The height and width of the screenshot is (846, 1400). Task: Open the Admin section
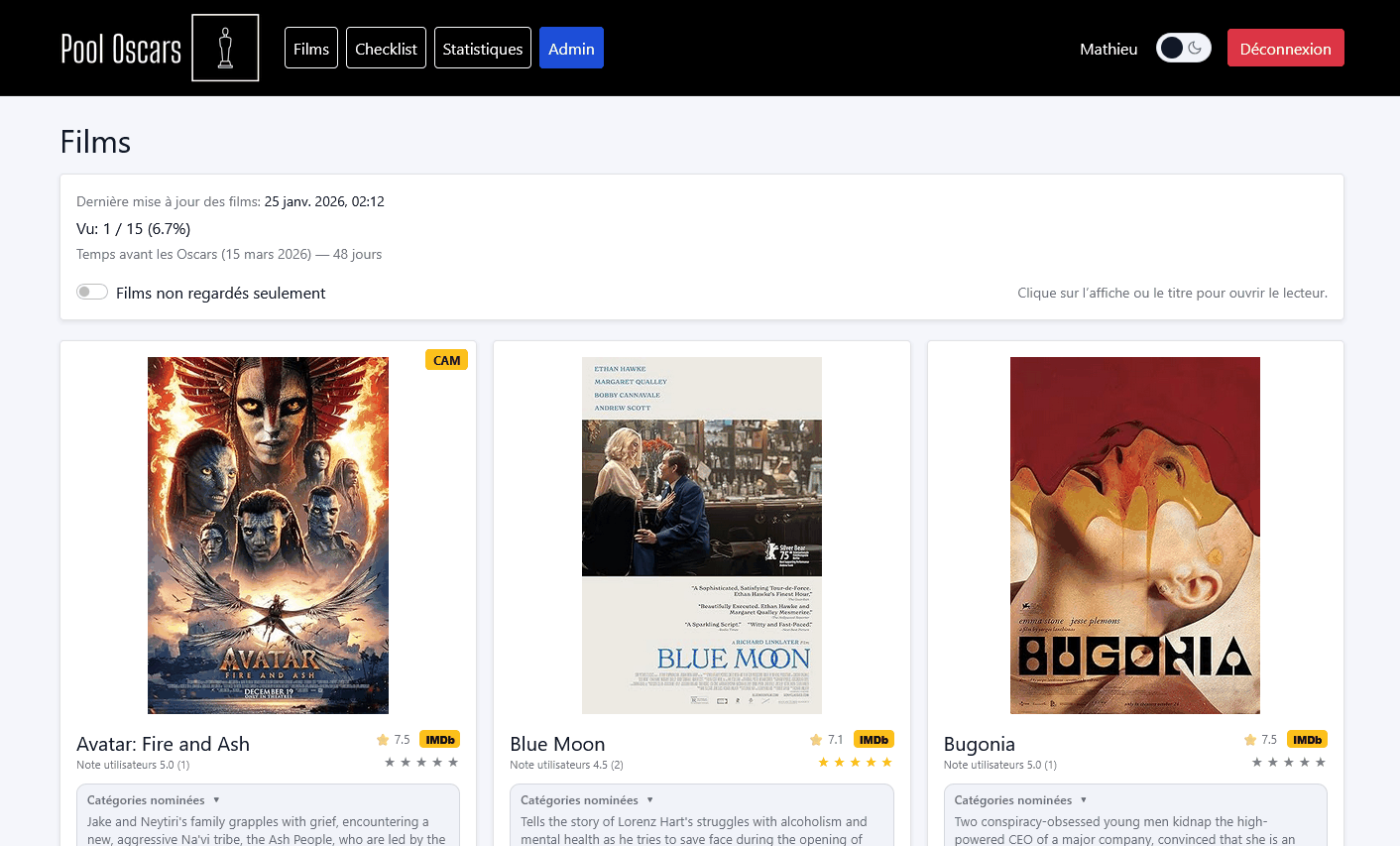pyautogui.click(x=571, y=48)
